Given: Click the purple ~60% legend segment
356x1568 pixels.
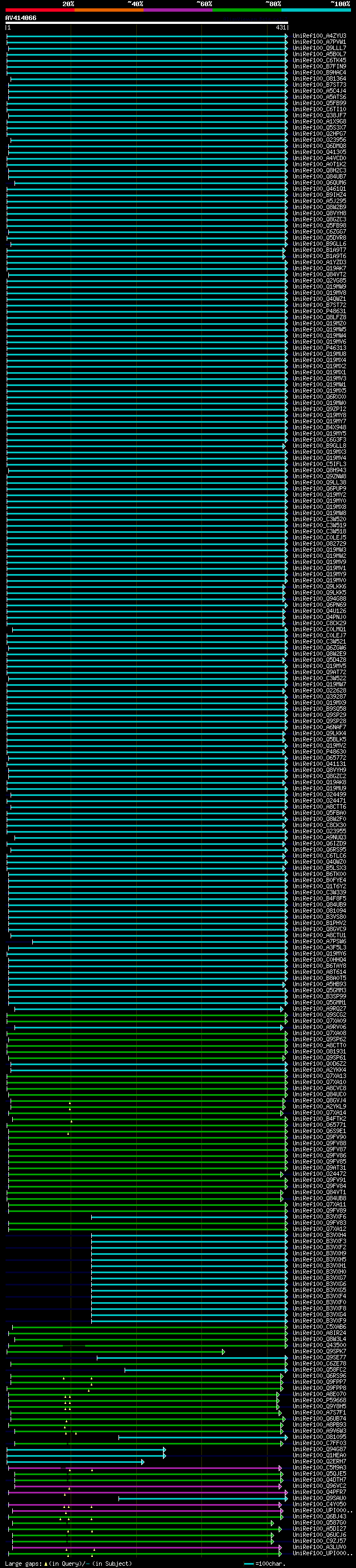Looking at the screenshot, I should pyautogui.click(x=179, y=10).
